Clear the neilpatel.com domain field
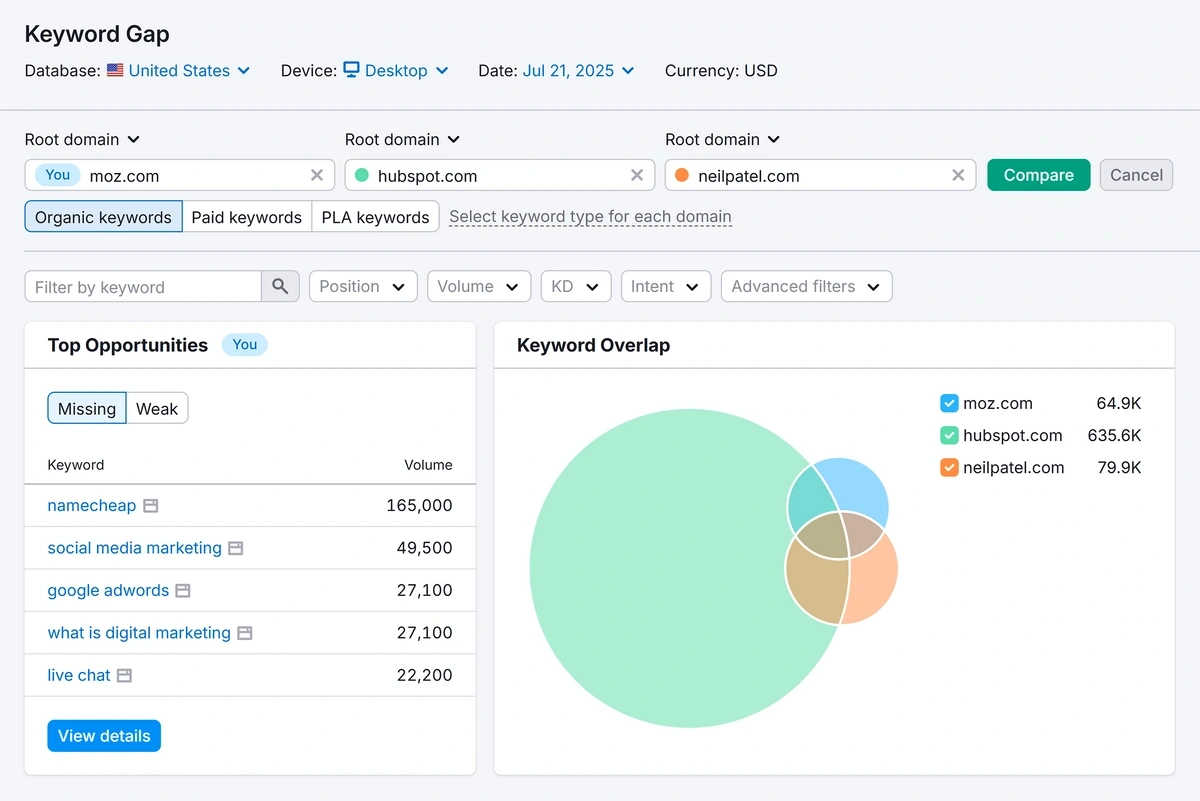The height and width of the screenshot is (801, 1200). (x=958, y=175)
